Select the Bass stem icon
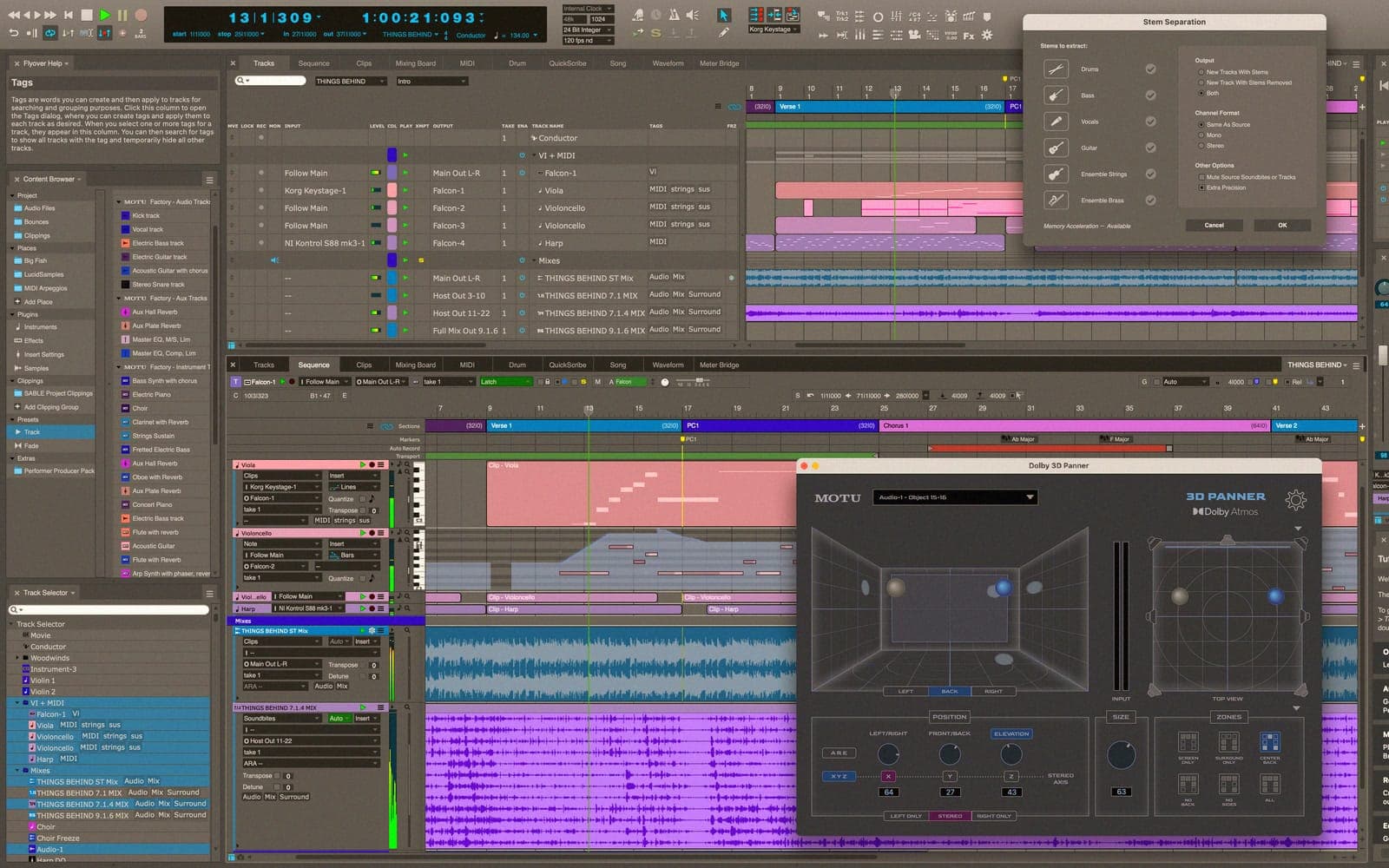The width and height of the screenshot is (1389, 868). [x=1056, y=95]
